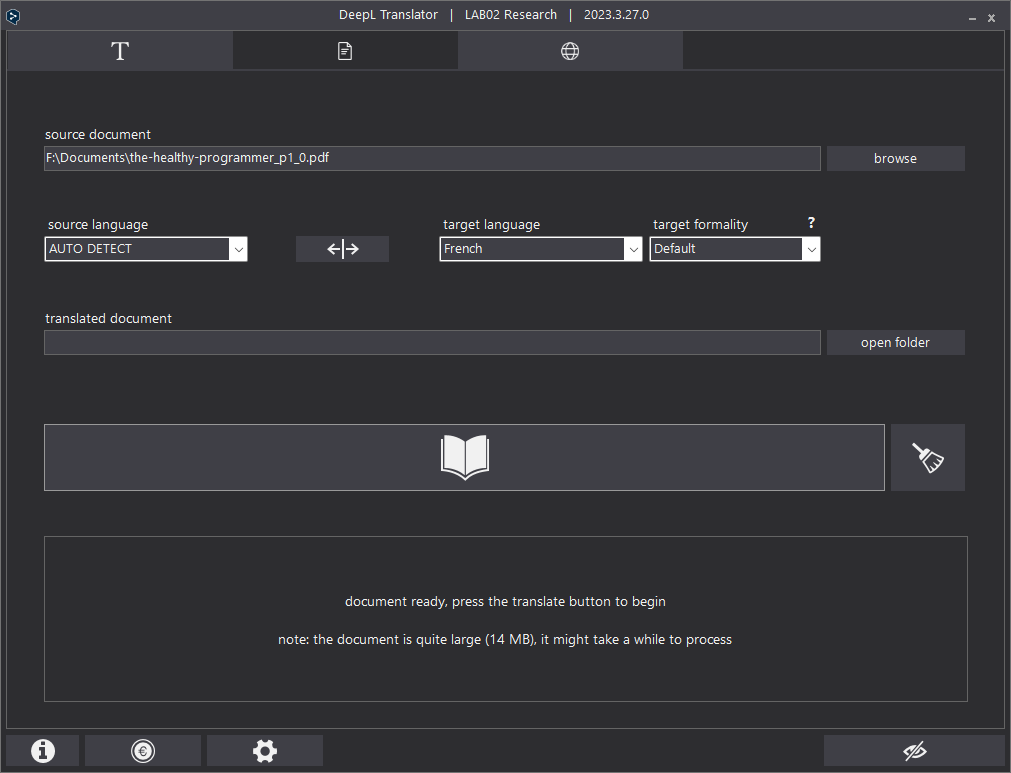Click the large document size note
This screenshot has height=773, width=1011.
505,640
